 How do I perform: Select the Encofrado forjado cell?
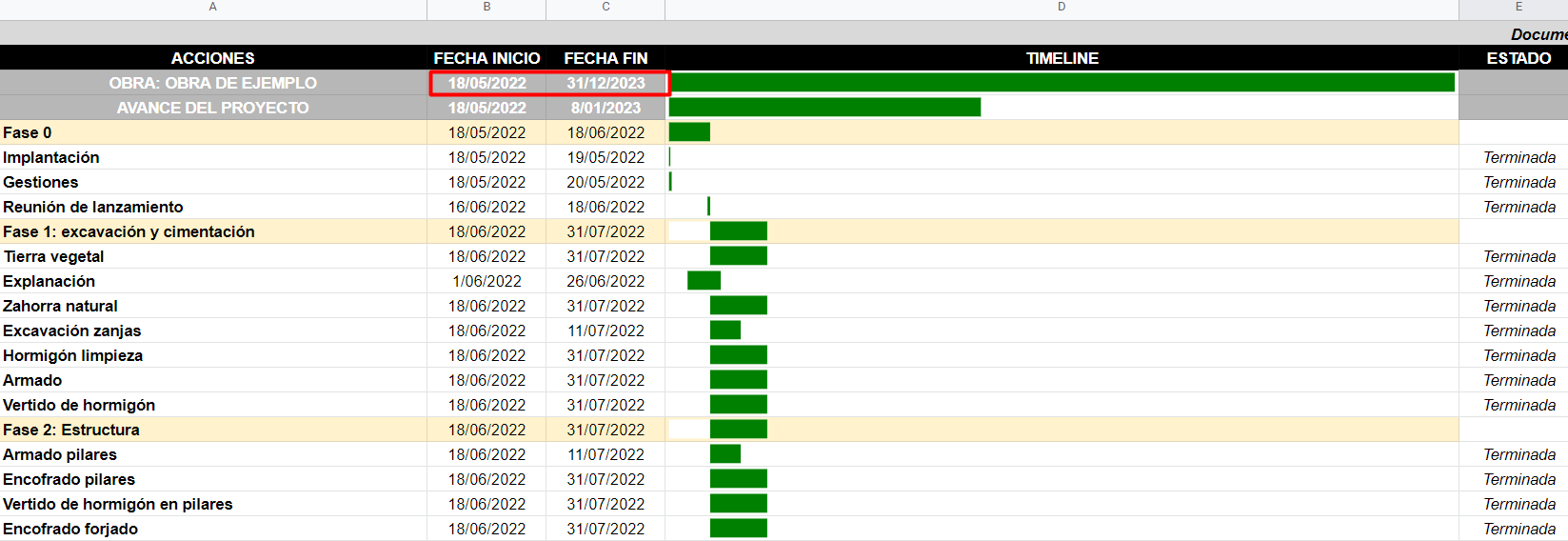click(x=213, y=529)
